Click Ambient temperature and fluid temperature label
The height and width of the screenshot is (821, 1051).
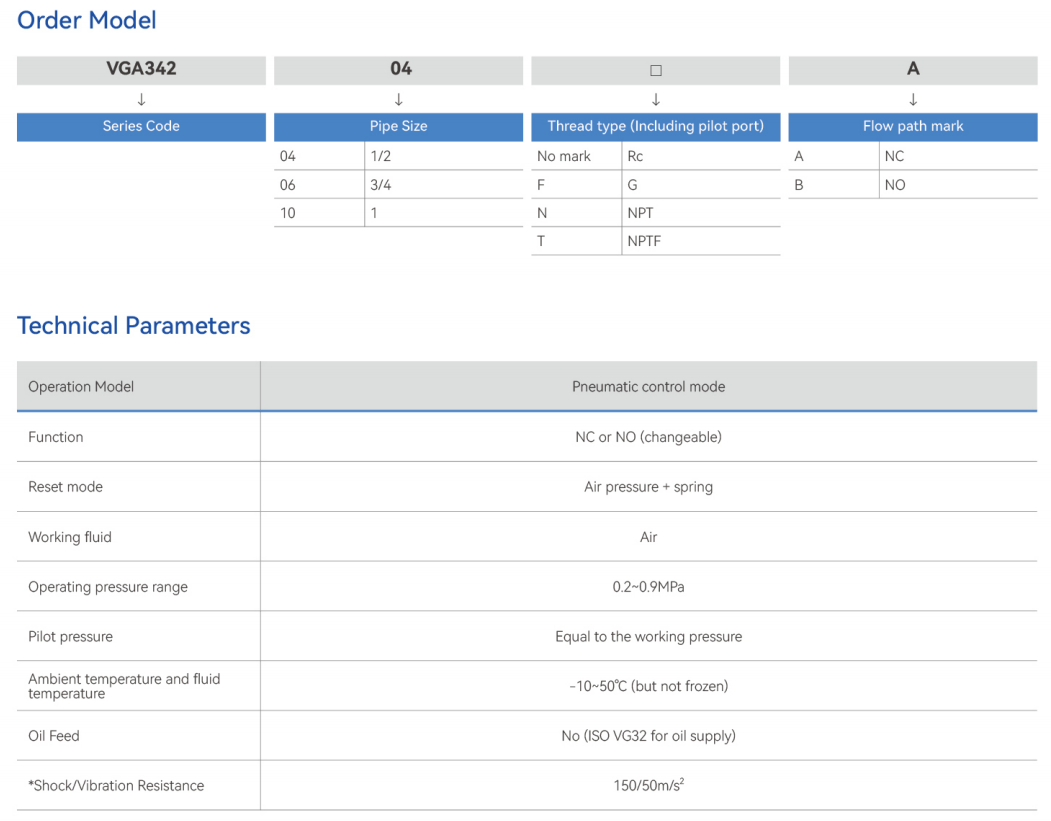pos(124,686)
